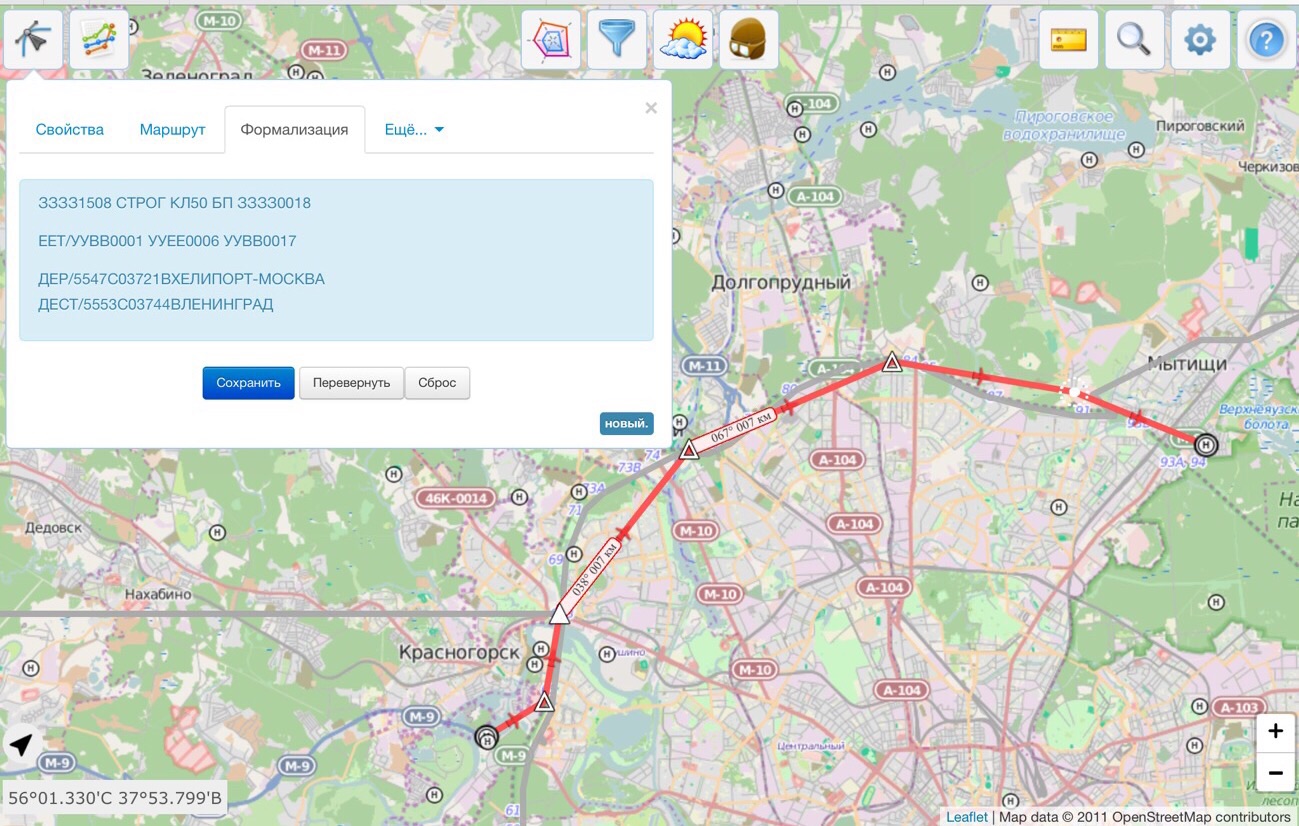Click the aircraft flight plan icon
1299x826 pixels.
click(33, 40)
